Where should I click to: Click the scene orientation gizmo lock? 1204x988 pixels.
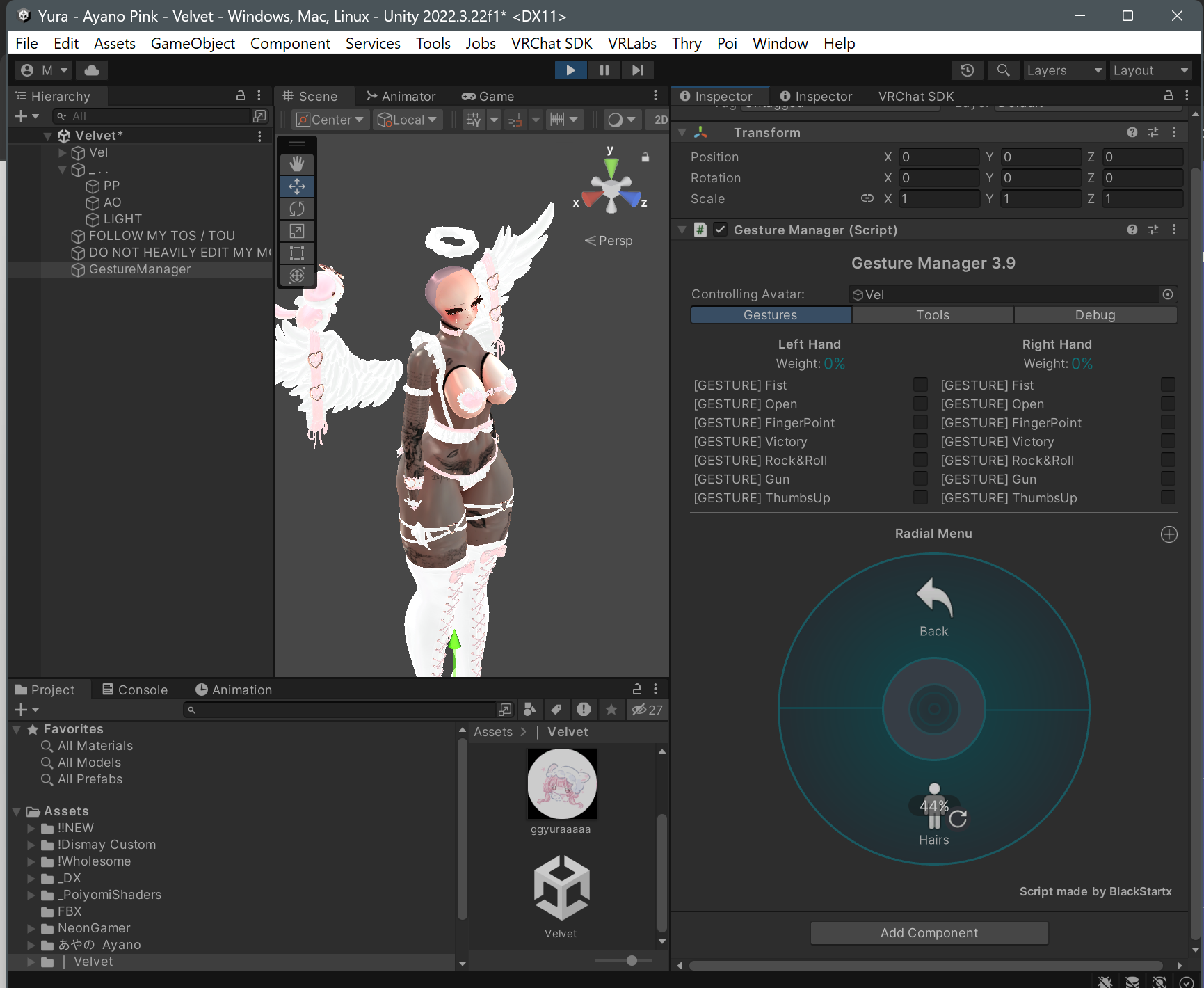pyautogui.click(x=645, y=157)
